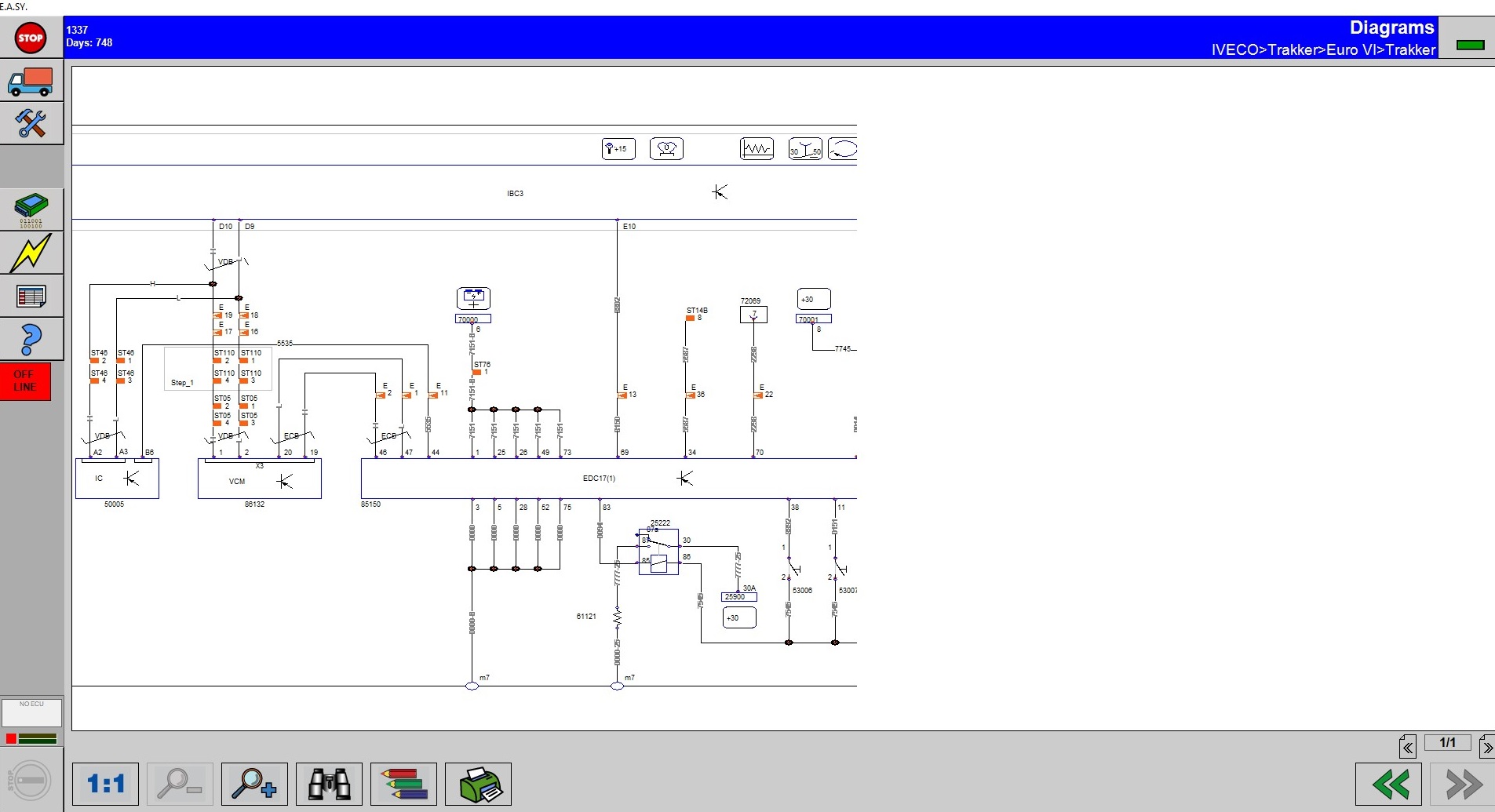Viewport: 1495px width, 812px height.
Task: Click the binoculars search icon
Action: pyautogui.click(x=329, y=784)
